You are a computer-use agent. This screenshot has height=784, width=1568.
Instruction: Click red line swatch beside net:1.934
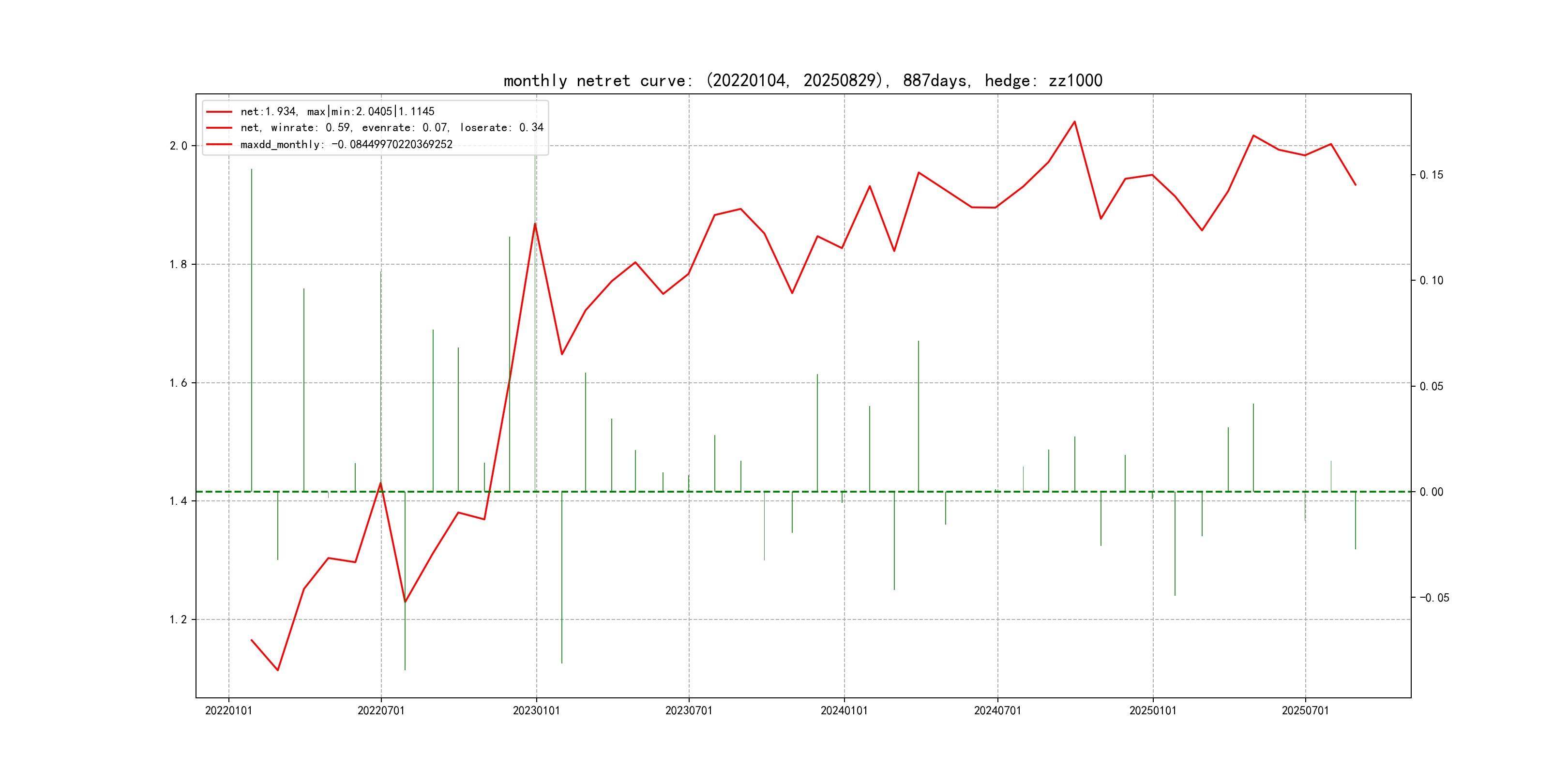pyautogui.click(x=219, y=111)
